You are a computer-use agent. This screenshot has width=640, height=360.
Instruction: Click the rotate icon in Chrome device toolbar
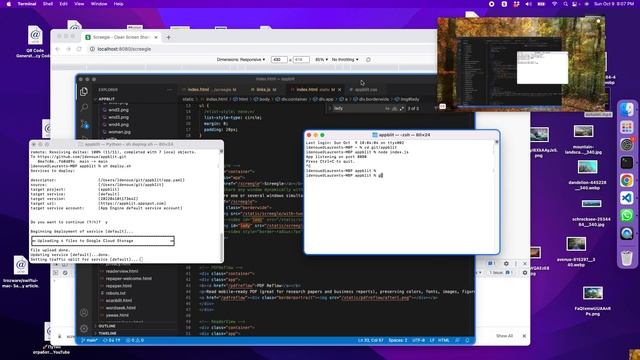tap(368, 60)
